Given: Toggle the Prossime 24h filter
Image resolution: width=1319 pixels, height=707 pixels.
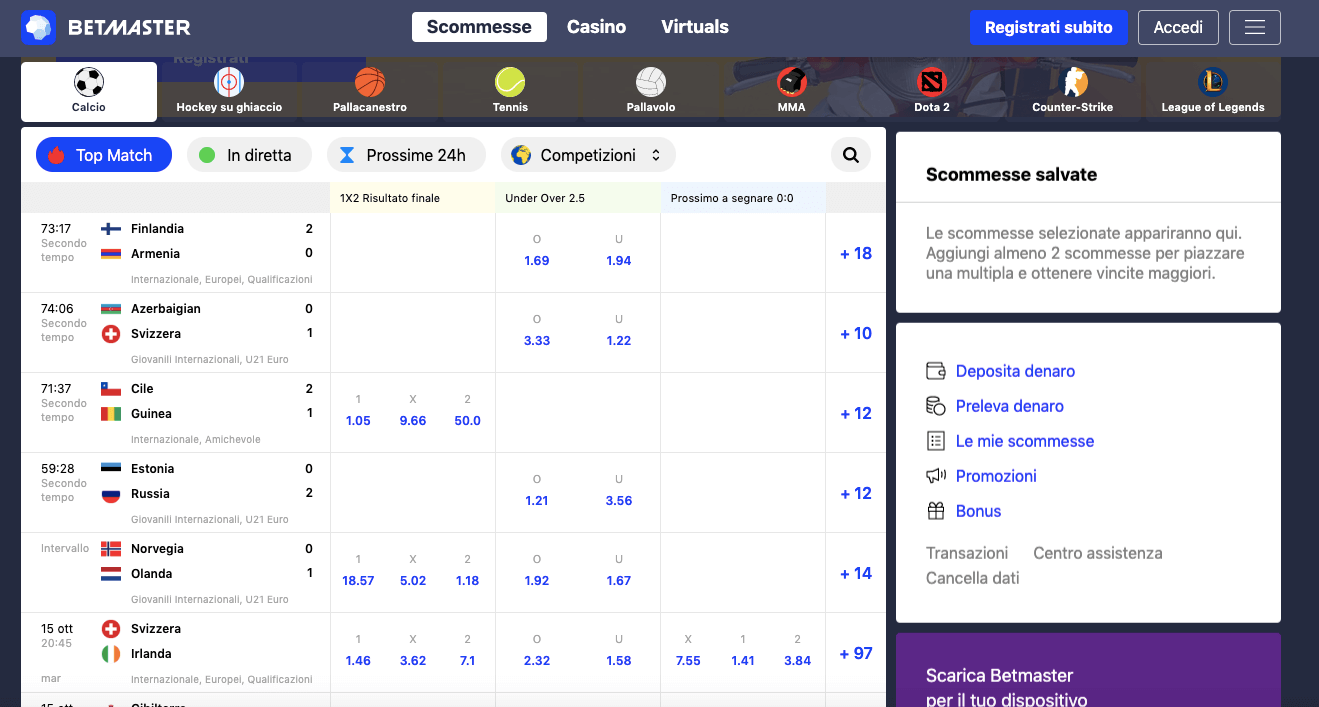Looking at the screenshot, I should (x=406, y=154).
